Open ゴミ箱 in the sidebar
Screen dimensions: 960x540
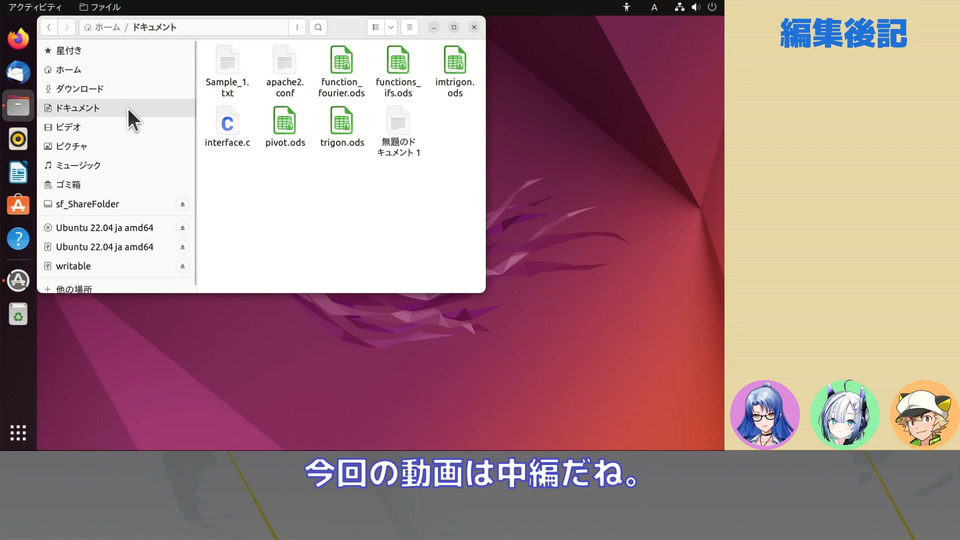click(116, 185)
